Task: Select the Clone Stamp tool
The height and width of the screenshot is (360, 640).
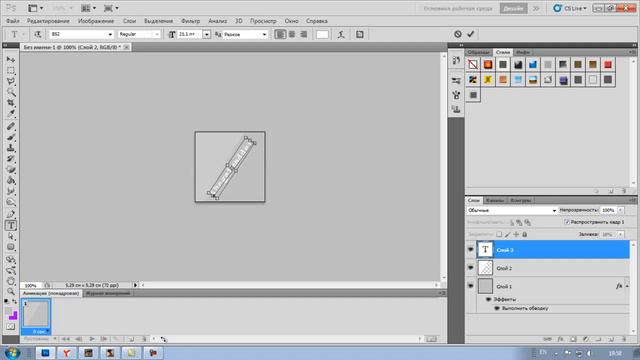Action: click(11, 148)
